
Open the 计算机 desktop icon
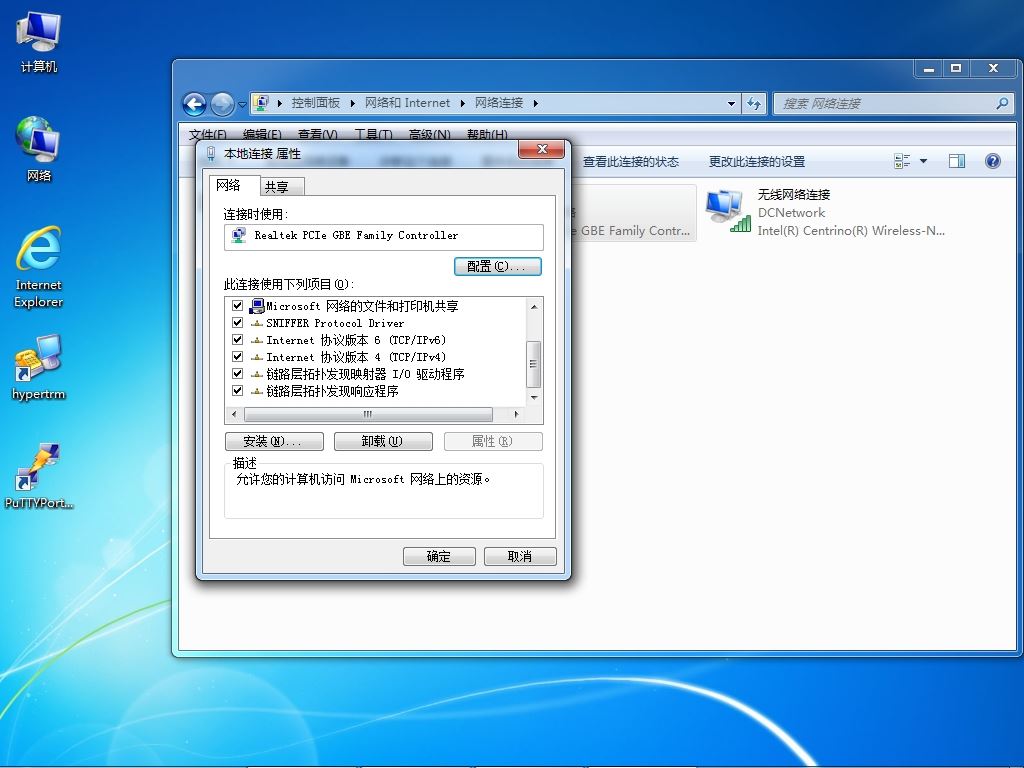click(x=39, y=41)
